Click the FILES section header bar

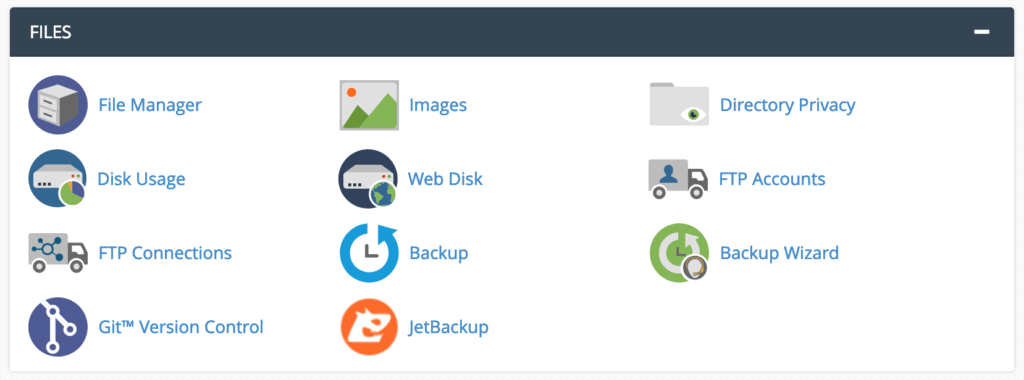[511, 32]
